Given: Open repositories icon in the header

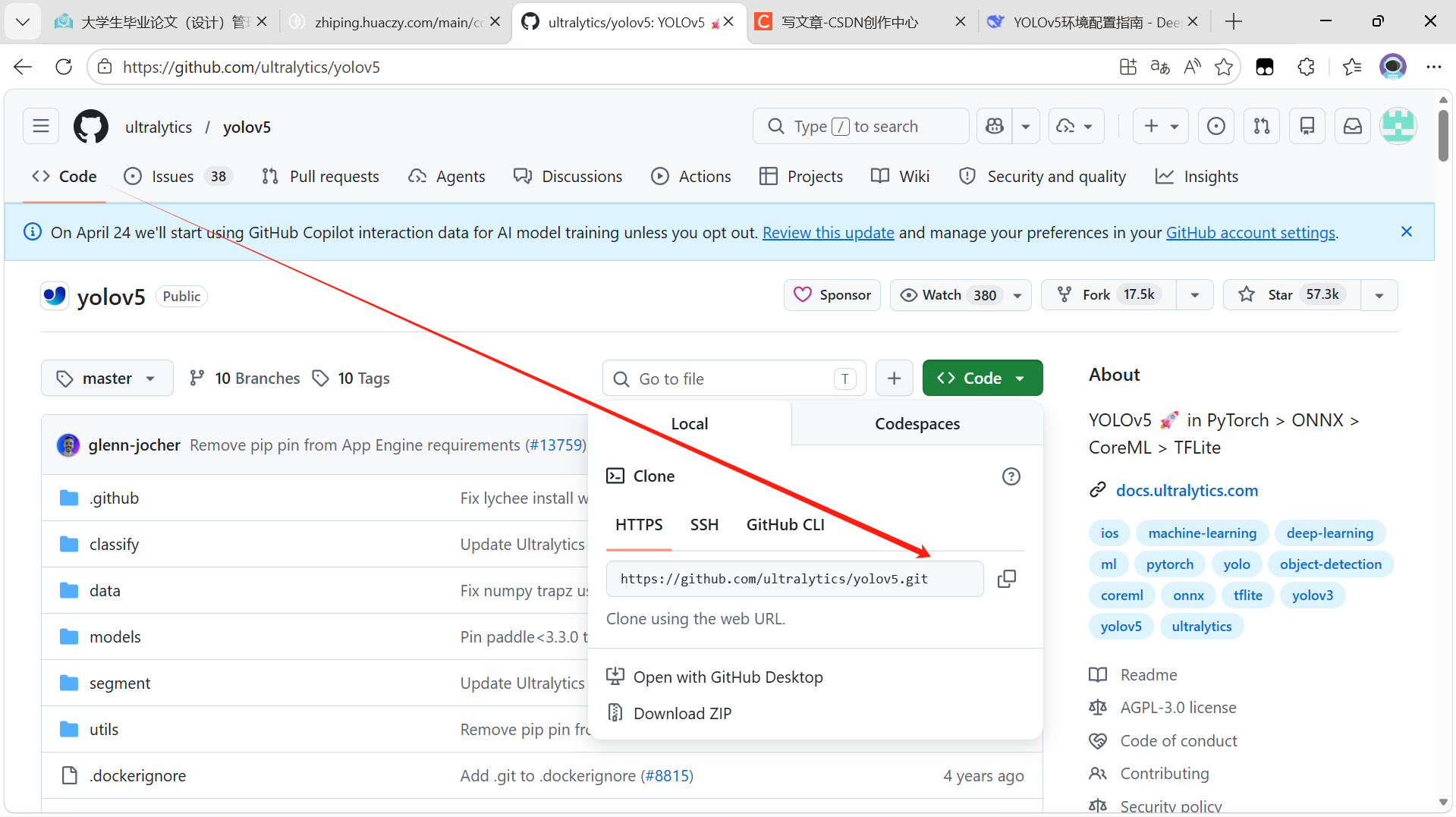Looking at the screenshot, I should 1307,126.
